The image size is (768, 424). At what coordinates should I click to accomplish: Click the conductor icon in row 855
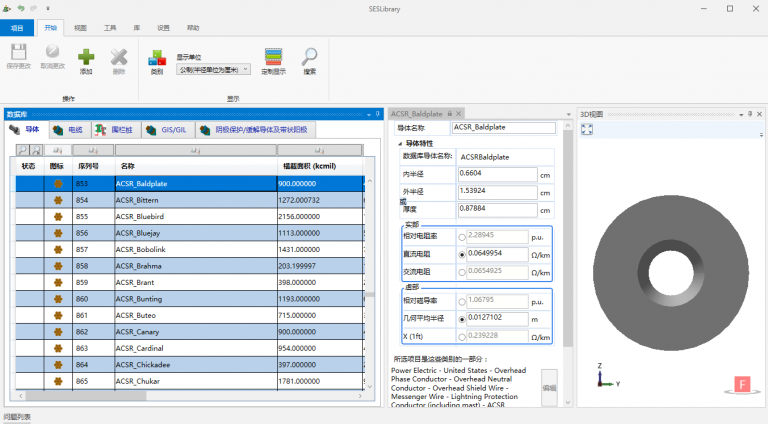pyautogui.click(x=58, y=216)
